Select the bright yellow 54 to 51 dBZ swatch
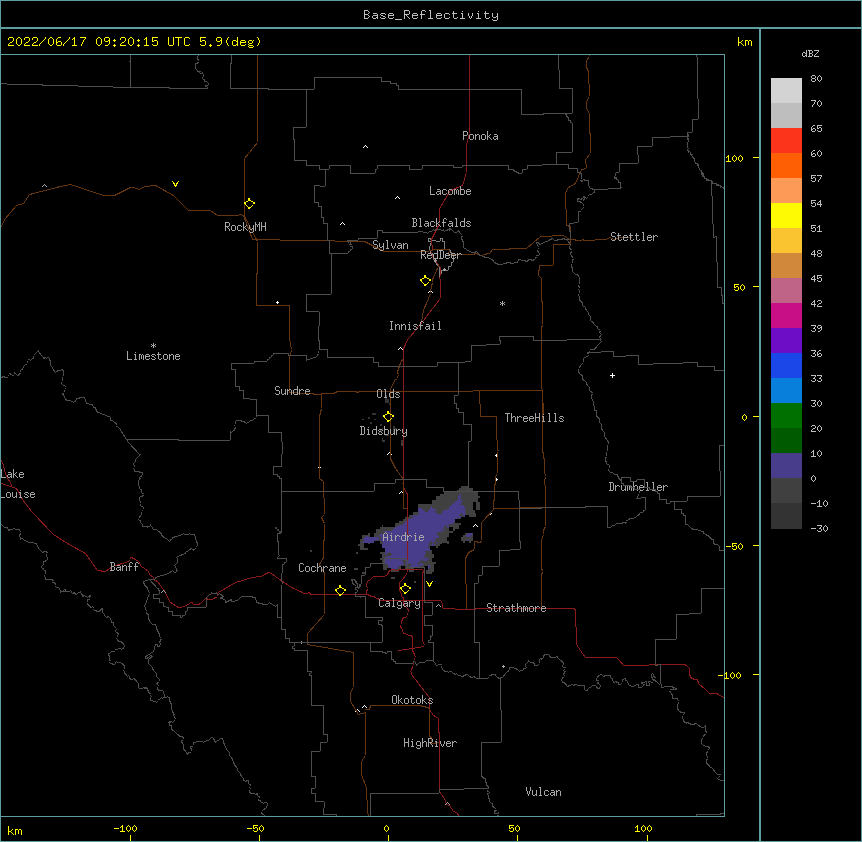This screenshot has width=862, height=842. [786, 215]
